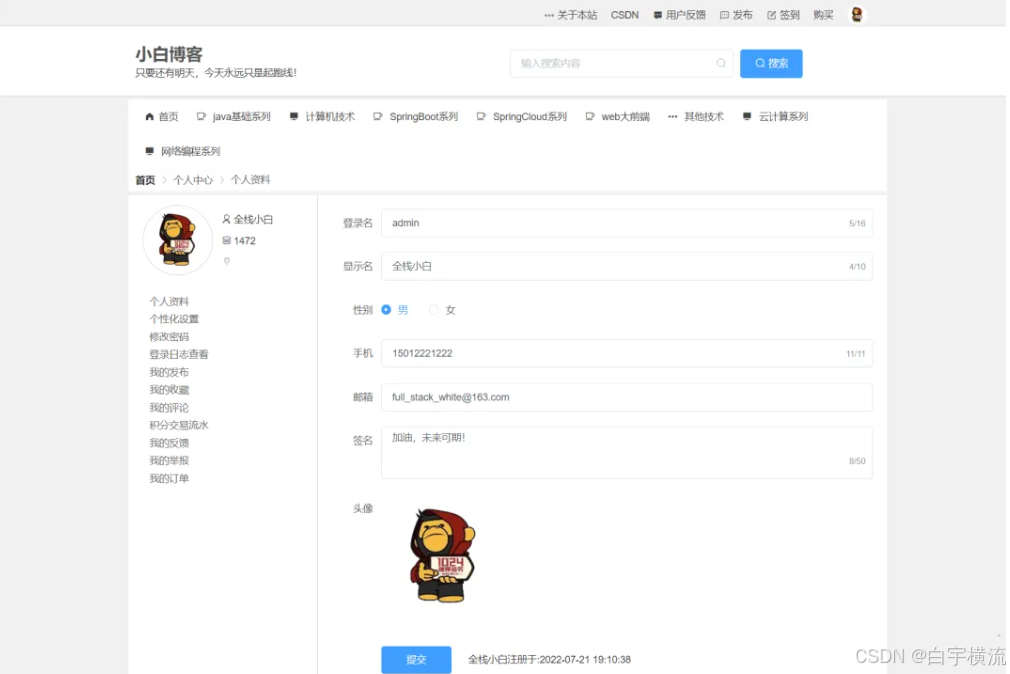Select the 男 gender radio button
Screen dimensions: 1010x674
coord(385,310)
